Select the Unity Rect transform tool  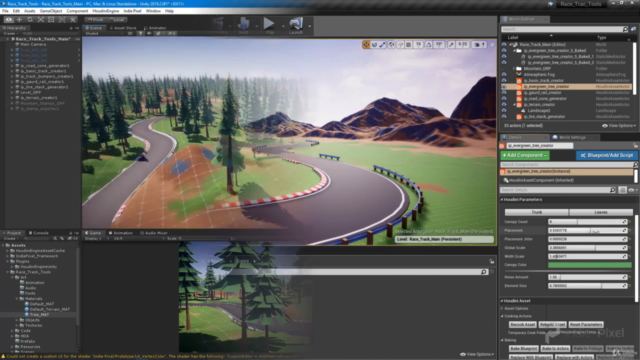coord(51,19)
